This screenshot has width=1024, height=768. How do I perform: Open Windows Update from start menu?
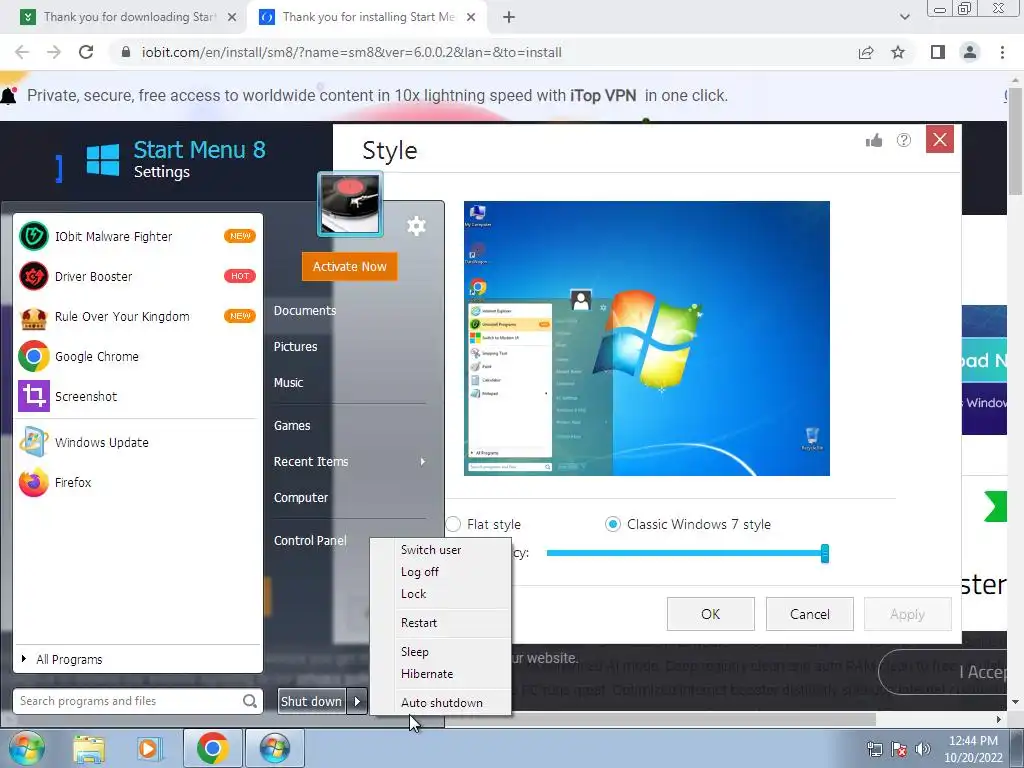(x=137, y=442)
